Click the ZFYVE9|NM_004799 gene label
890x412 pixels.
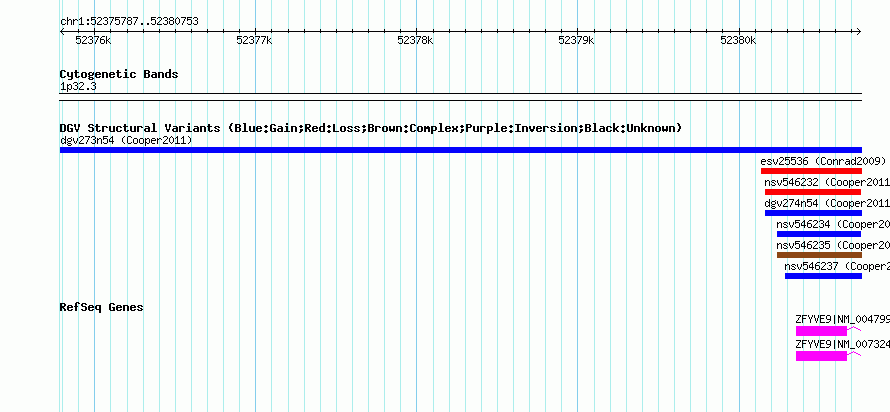(843, 319)
